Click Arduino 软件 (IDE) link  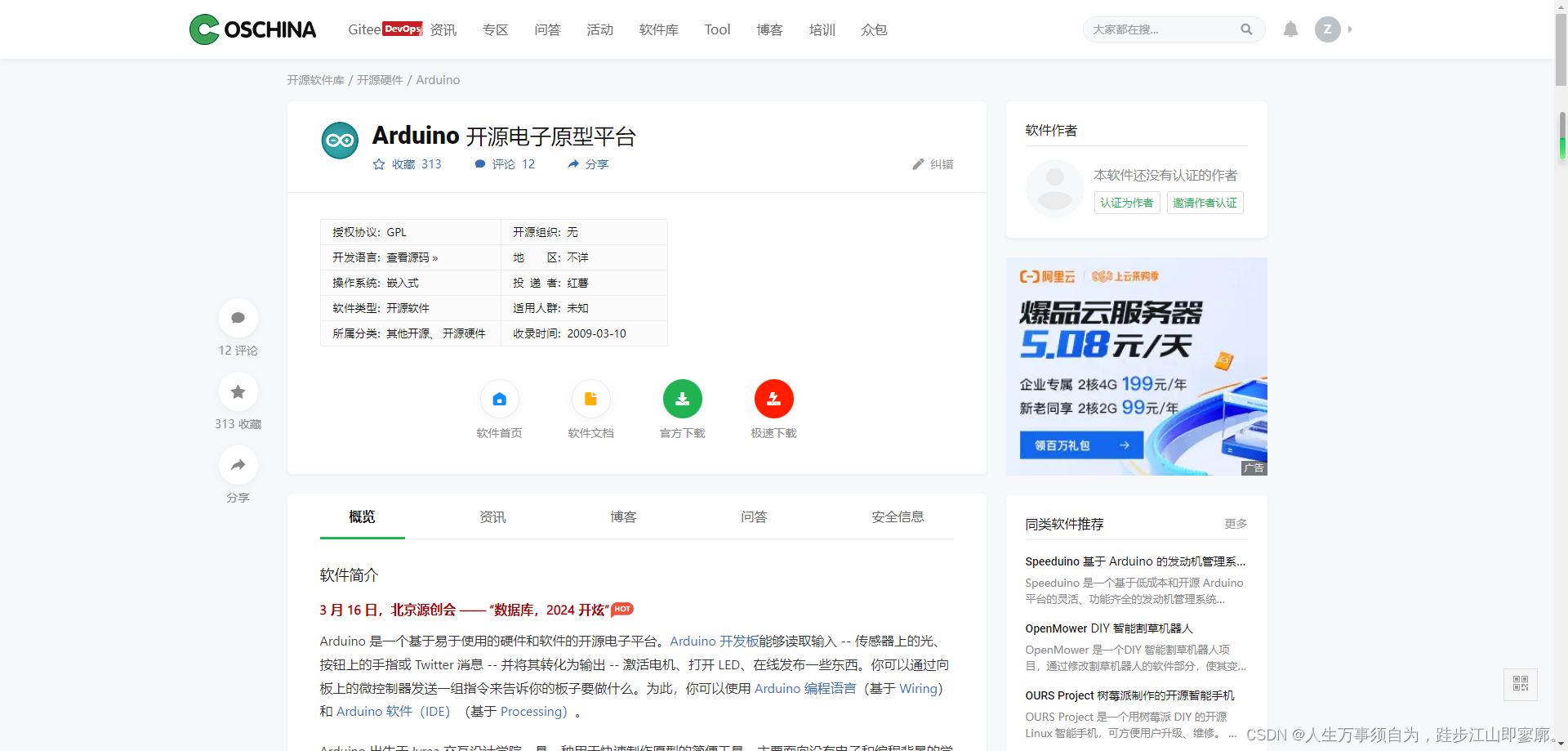(x=394, y=712)
